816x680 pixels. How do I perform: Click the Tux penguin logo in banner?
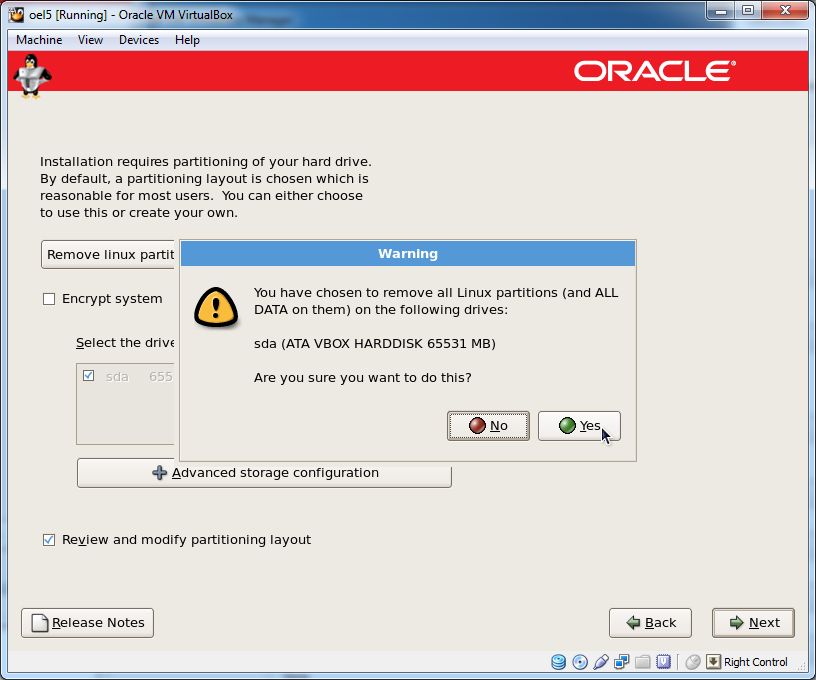tap(32, 76)
